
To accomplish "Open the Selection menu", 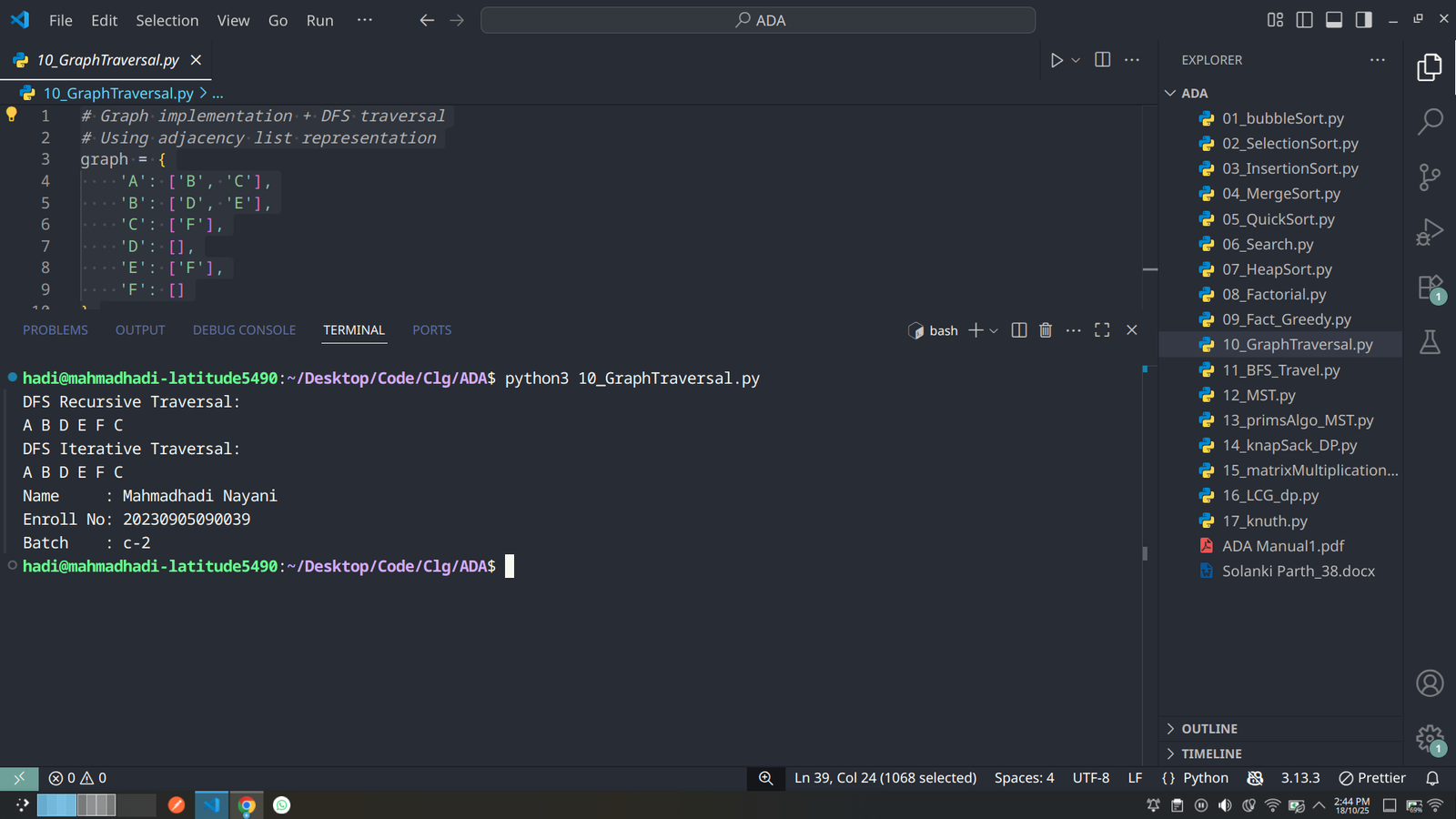I will click(x=167, y=20).
